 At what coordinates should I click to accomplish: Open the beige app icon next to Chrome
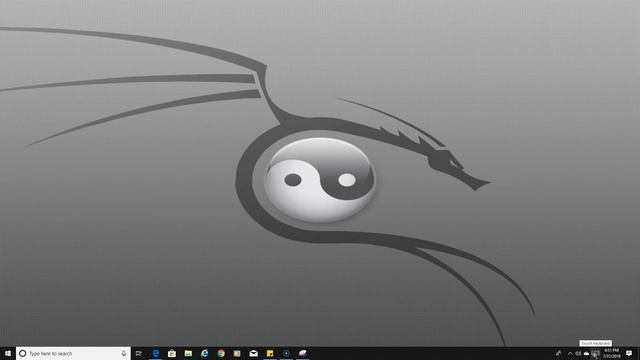point(237,353)
